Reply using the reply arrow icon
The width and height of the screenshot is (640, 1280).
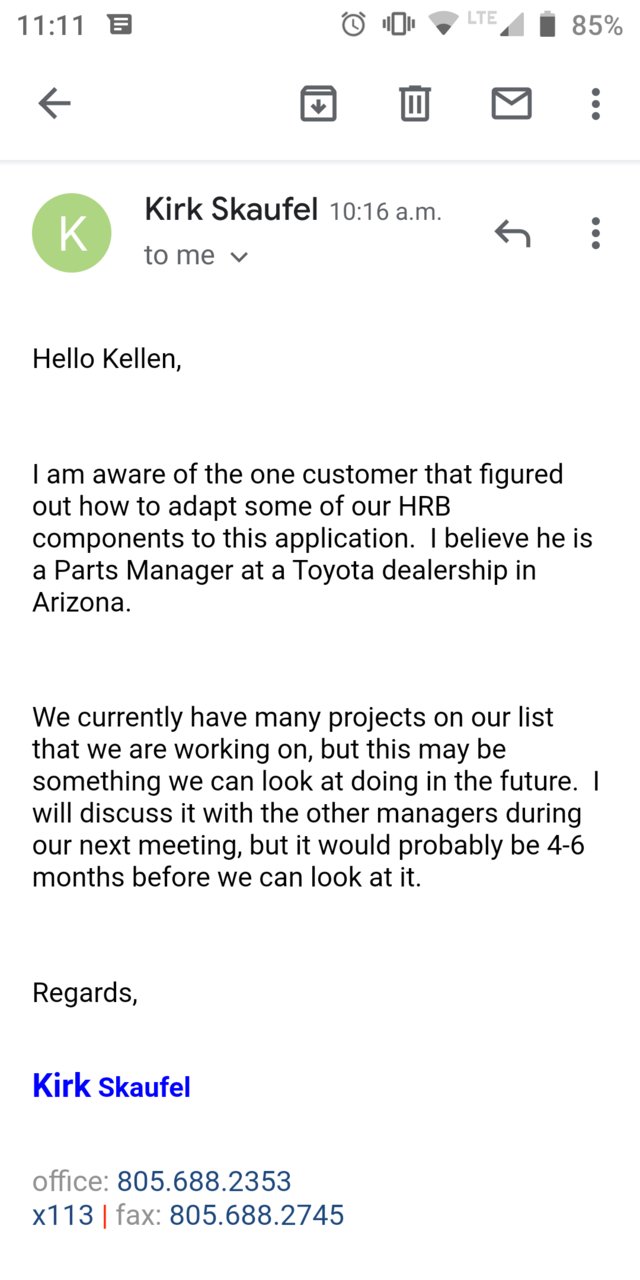pyautogui.click(x=512, y=233)
